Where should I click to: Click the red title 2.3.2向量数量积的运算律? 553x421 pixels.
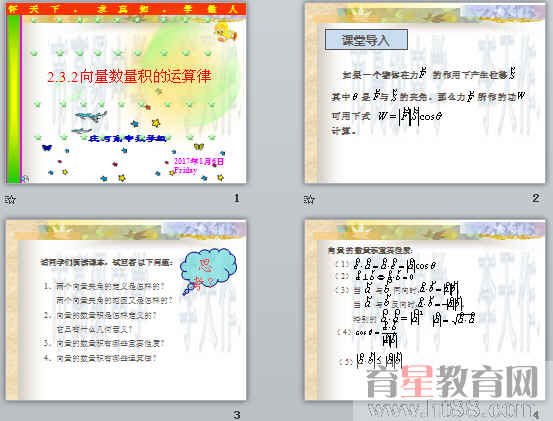pos(129,77)
